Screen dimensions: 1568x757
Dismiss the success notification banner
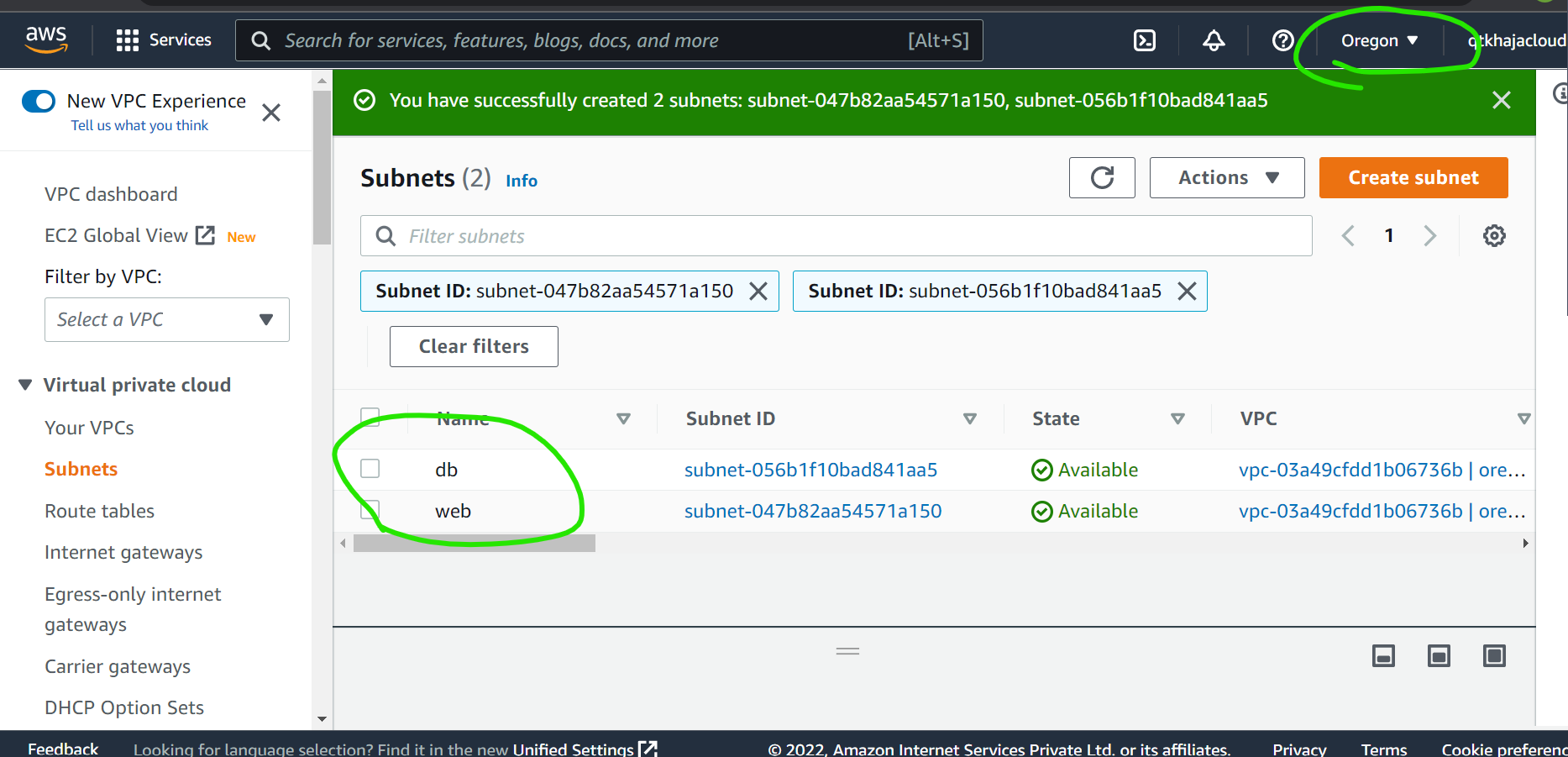(x=1502, y=100)
